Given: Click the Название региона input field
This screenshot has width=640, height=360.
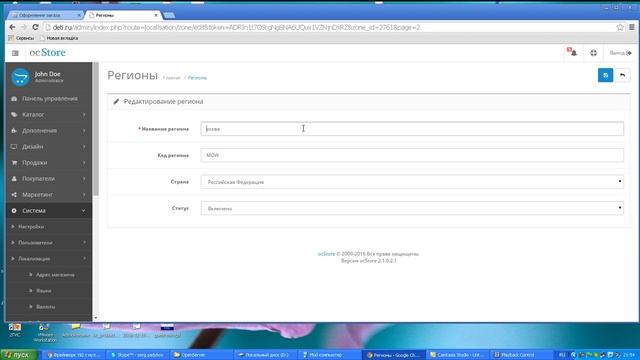Looking at the screenshot, I should tap(412, 129).
